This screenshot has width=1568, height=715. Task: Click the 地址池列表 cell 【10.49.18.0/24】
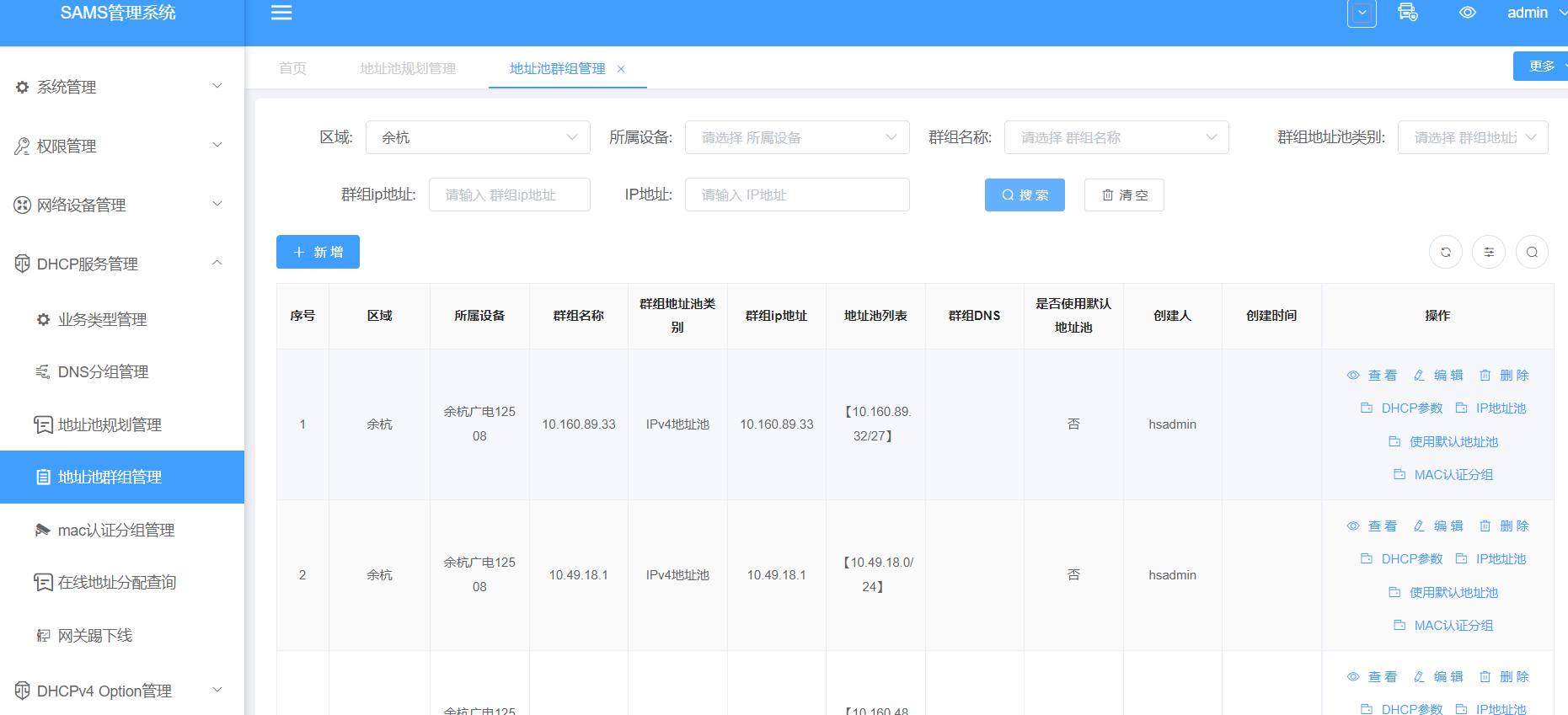pyautogui.click(x=876, y=574)
